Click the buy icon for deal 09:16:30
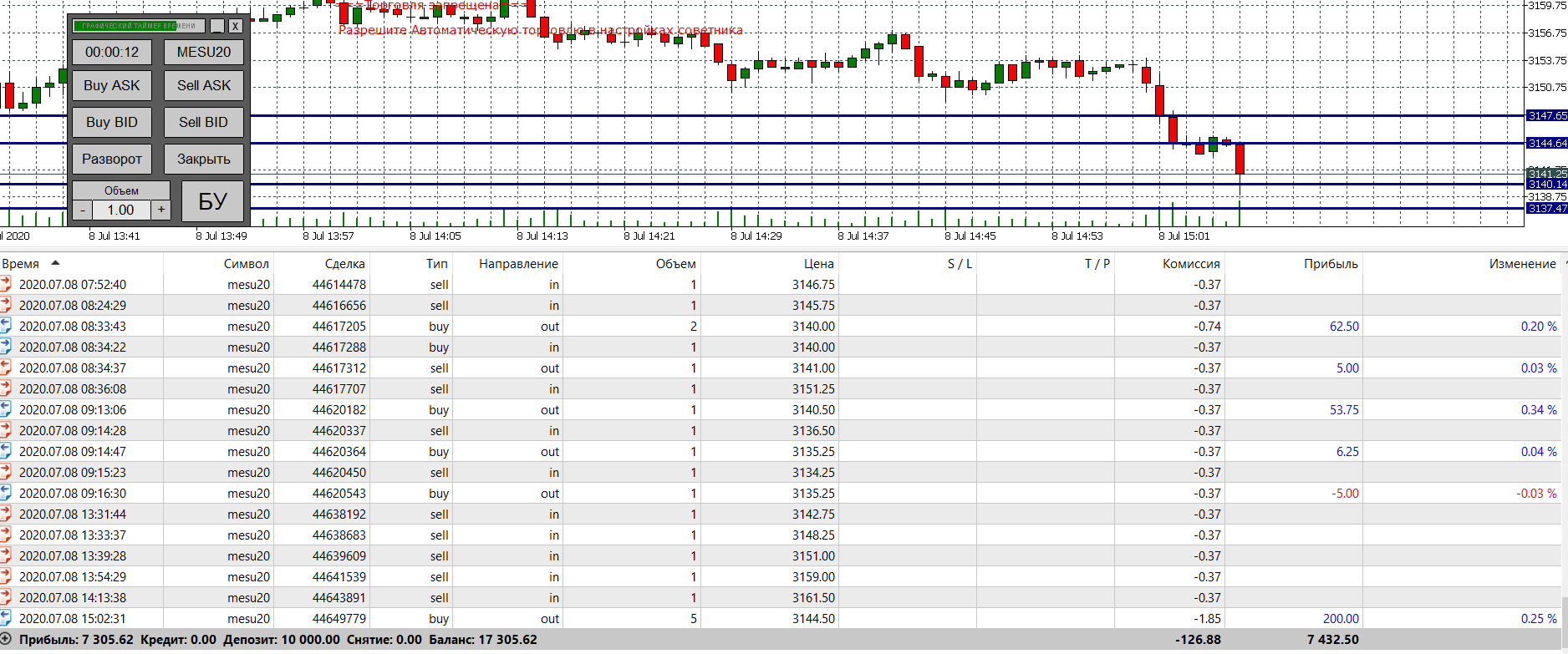This screenshot has height=654, width=1568. tap(6, 493)
